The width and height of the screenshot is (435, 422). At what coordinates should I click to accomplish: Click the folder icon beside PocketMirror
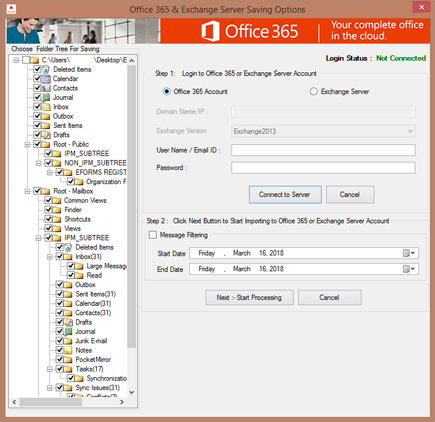[68, 360]
